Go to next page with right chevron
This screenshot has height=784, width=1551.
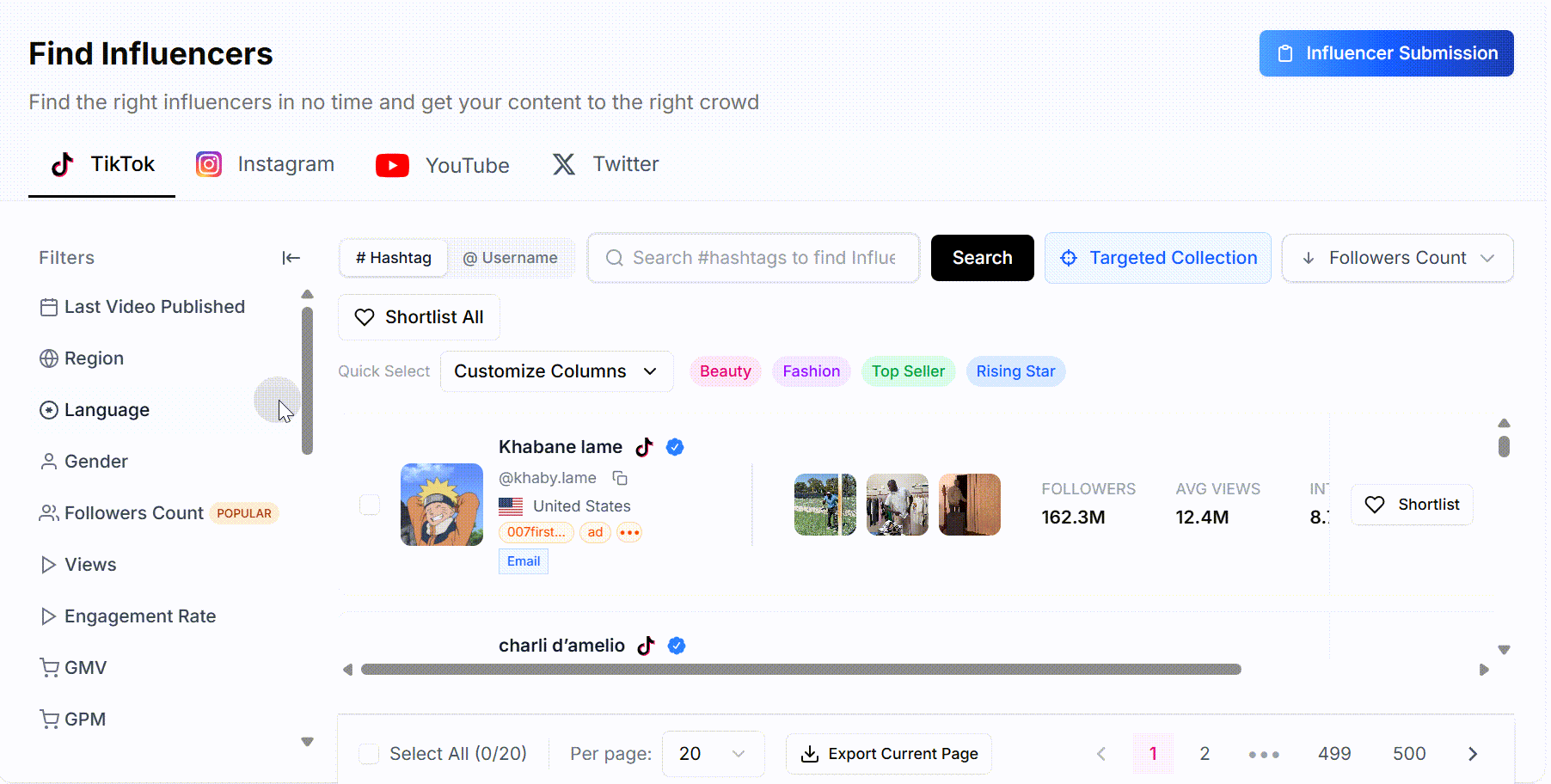pos(1473,754)
